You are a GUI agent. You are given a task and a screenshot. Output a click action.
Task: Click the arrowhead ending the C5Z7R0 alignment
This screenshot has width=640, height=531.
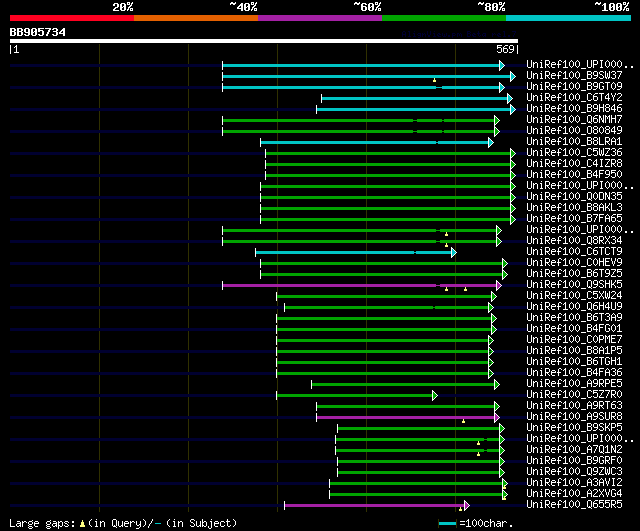pyautogui.click(x=435, y=395)
